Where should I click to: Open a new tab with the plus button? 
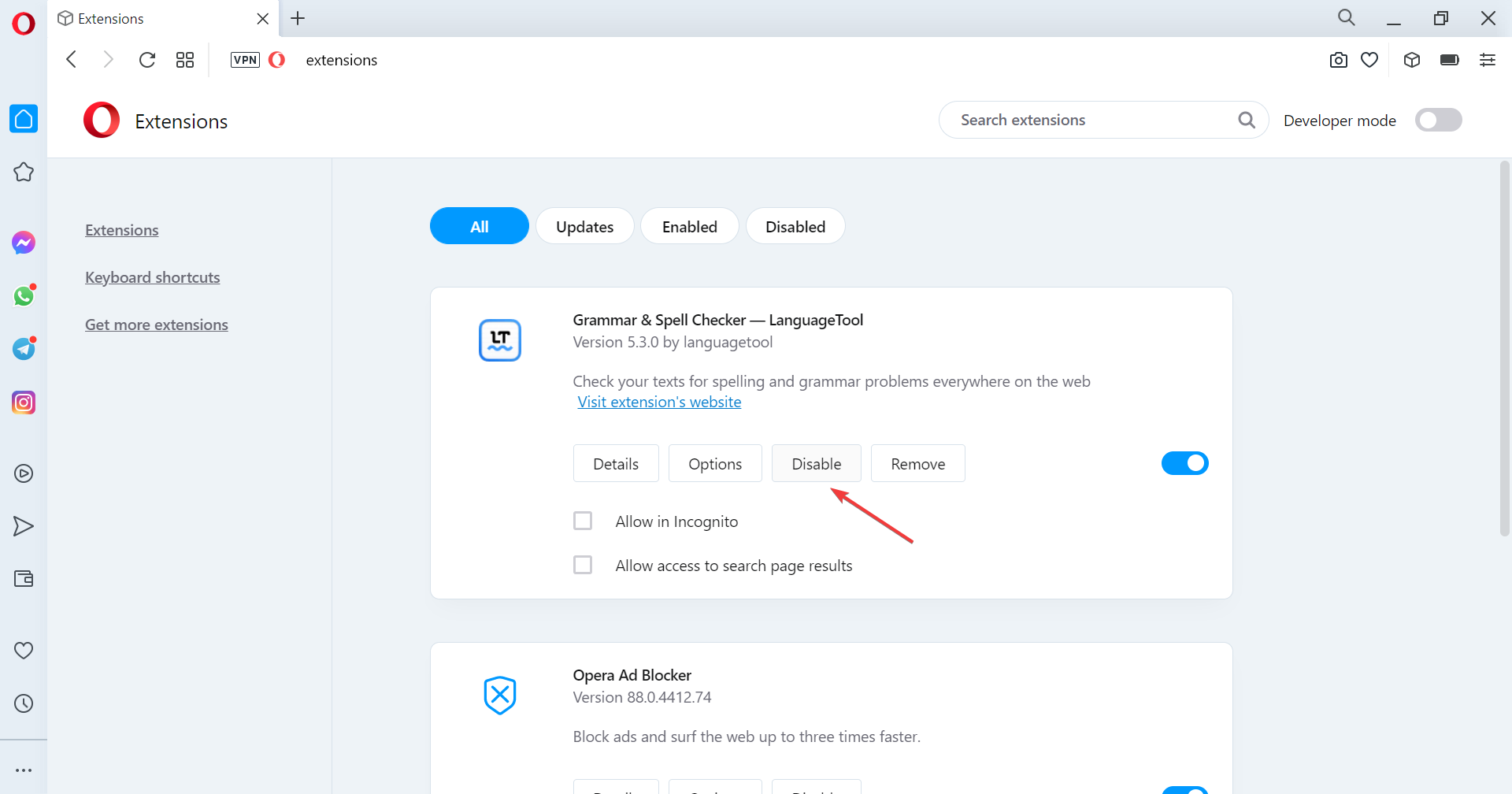pyautogui.click(x=298, y=18)
